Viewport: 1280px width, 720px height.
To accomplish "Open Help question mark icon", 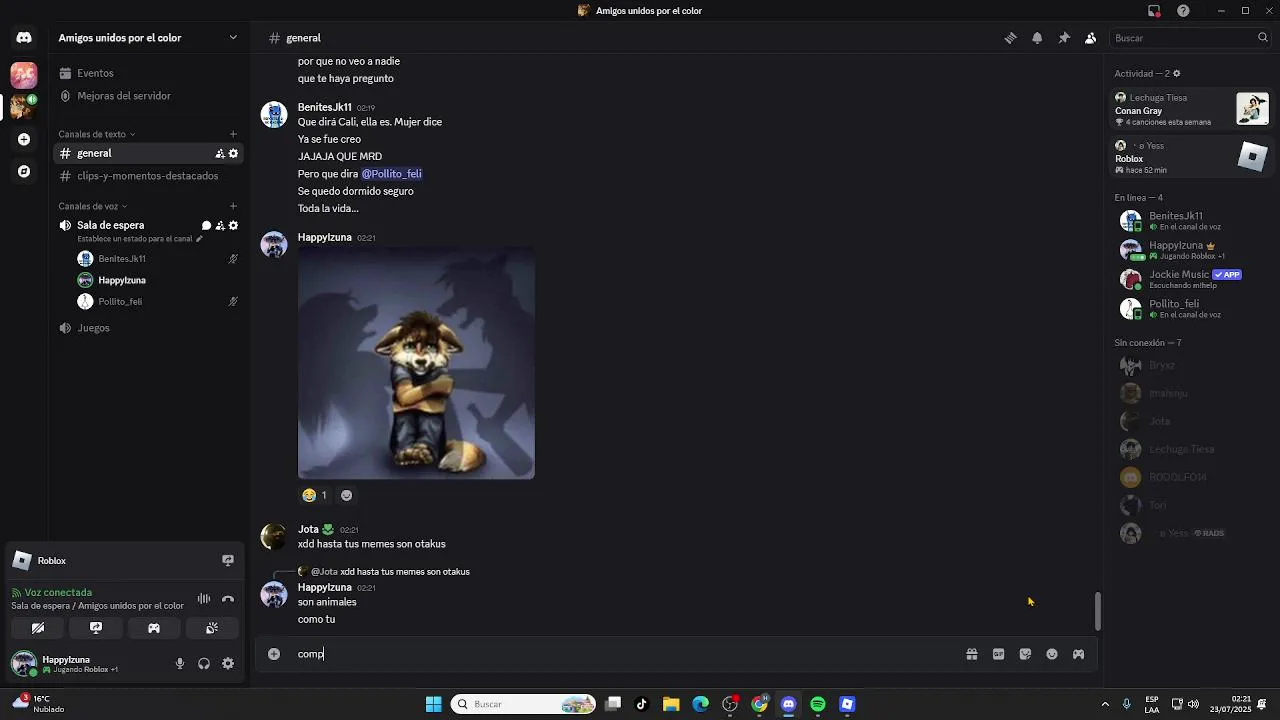I will 1183,11.
